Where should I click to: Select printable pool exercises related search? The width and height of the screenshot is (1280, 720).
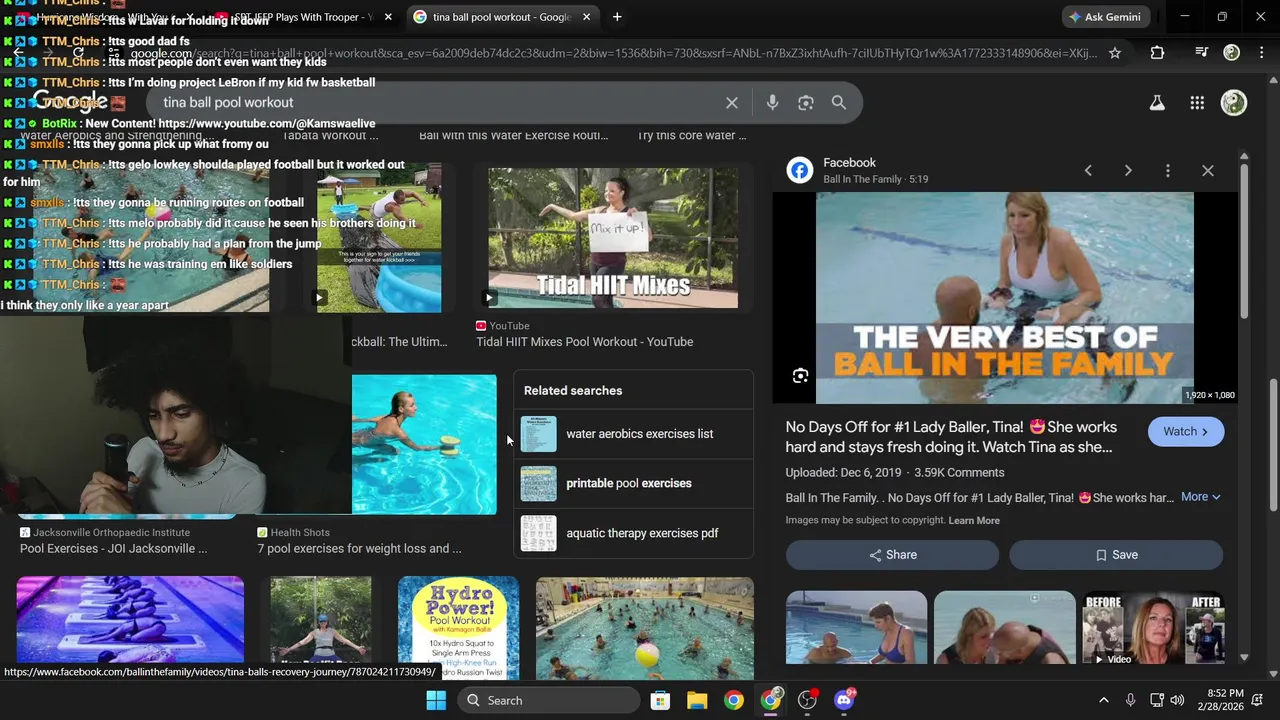tap(634, 483)
